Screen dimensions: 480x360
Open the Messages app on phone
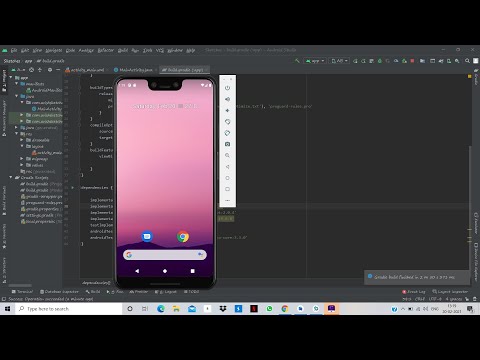click(147, 236)
